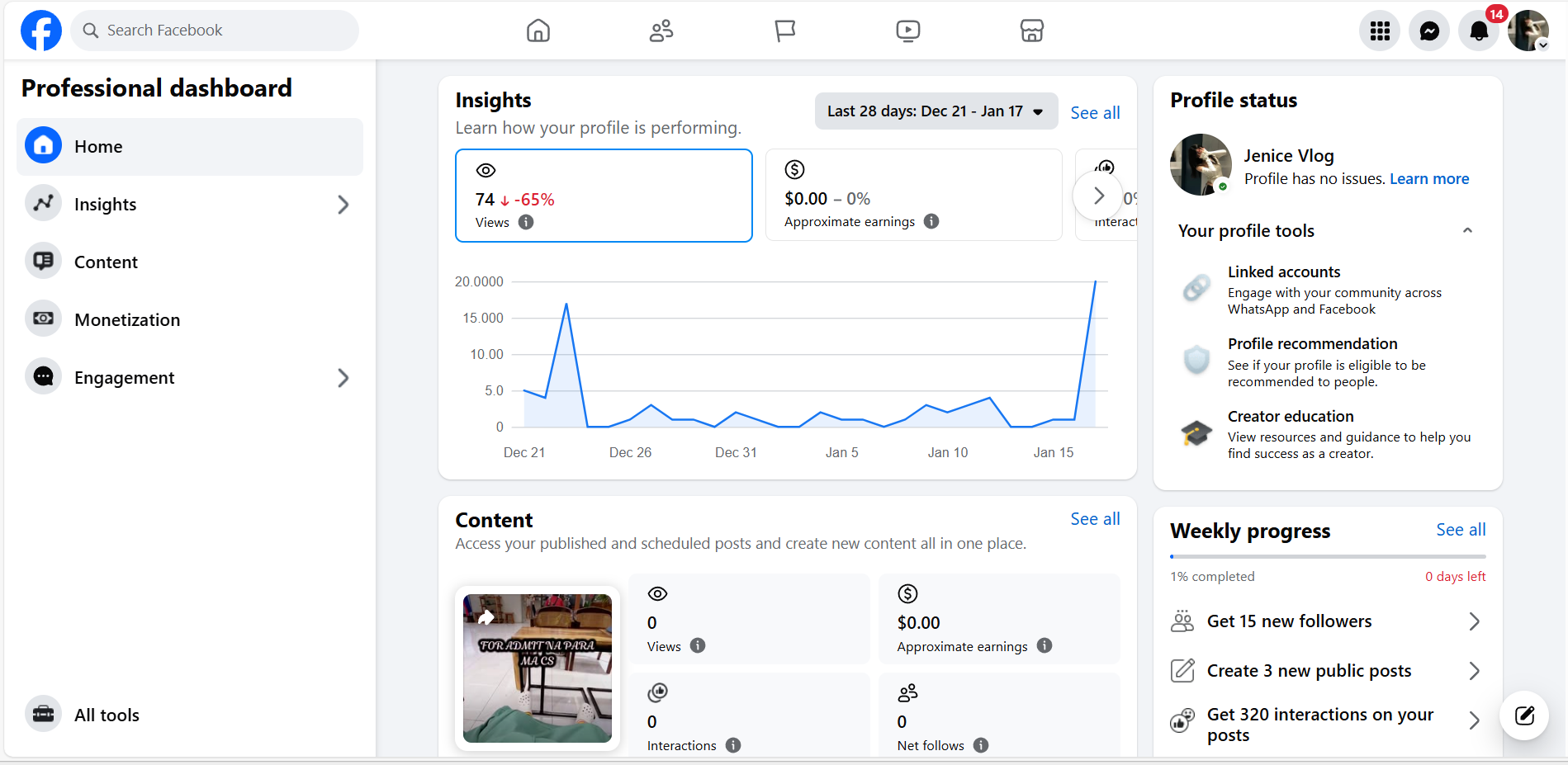Click info icon beside Insights Approximate earnings

pos(931,221)
